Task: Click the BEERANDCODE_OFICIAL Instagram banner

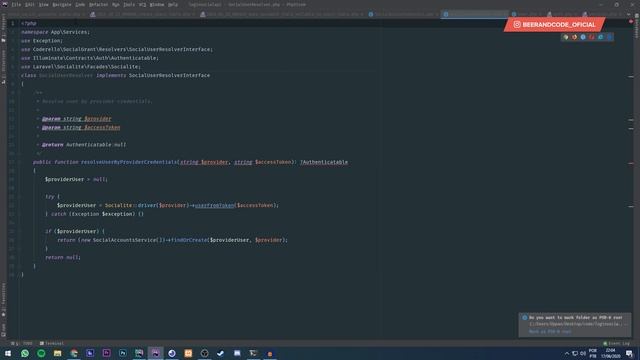Action: [554, 24]
